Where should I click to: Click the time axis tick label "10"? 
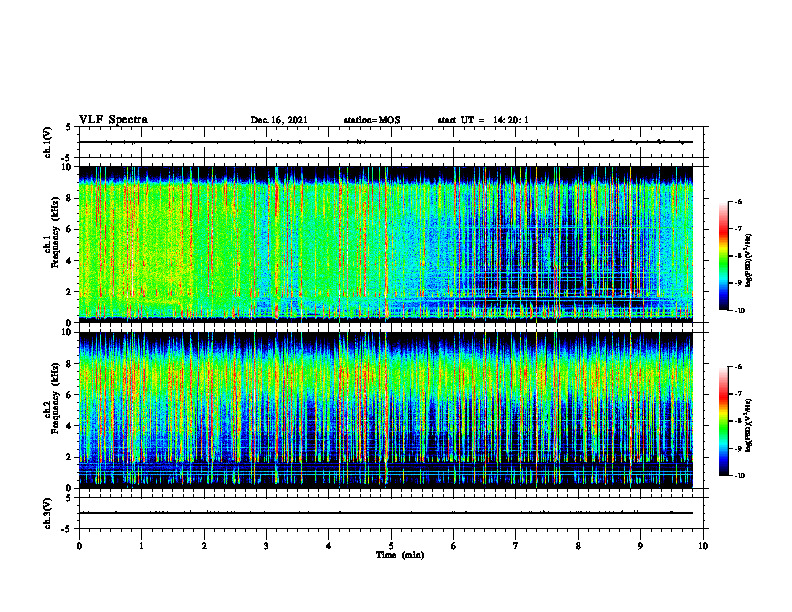point(703,546)
